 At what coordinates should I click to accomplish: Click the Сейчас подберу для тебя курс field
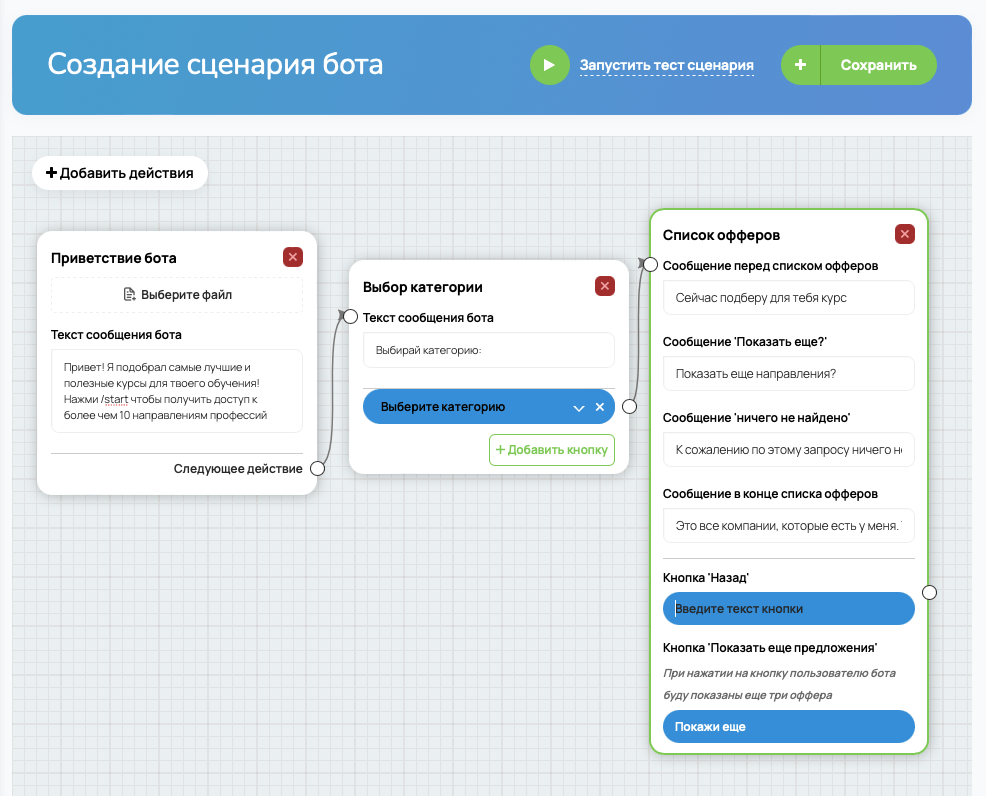[789, 297]
